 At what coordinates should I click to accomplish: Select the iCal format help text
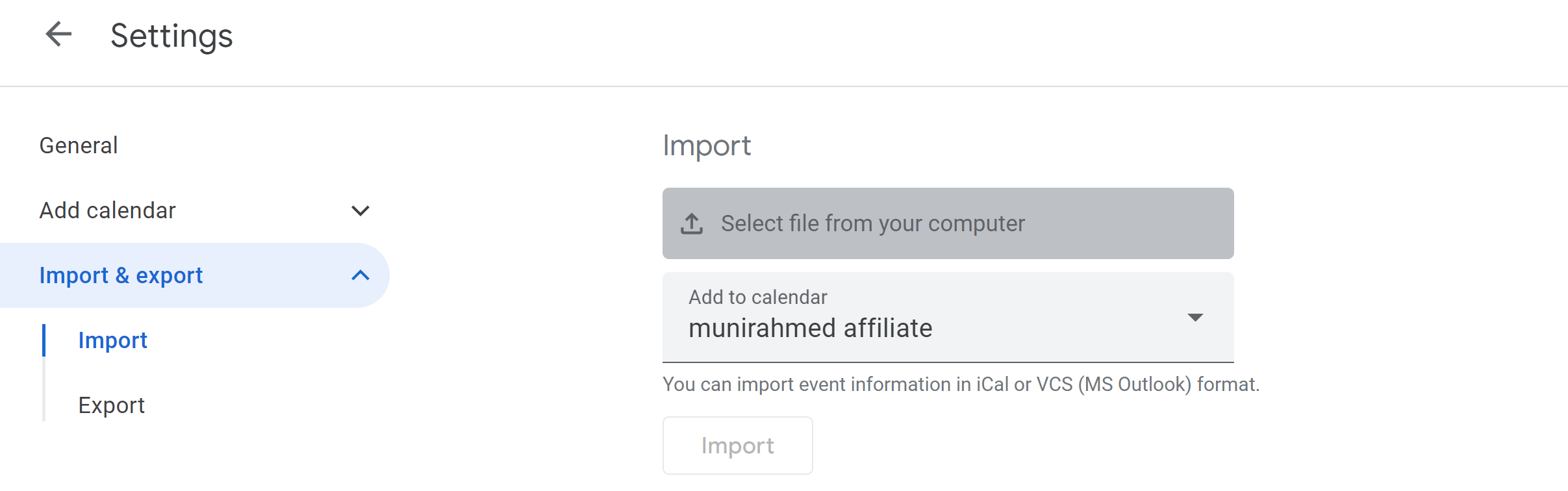(x=960, y=383)
